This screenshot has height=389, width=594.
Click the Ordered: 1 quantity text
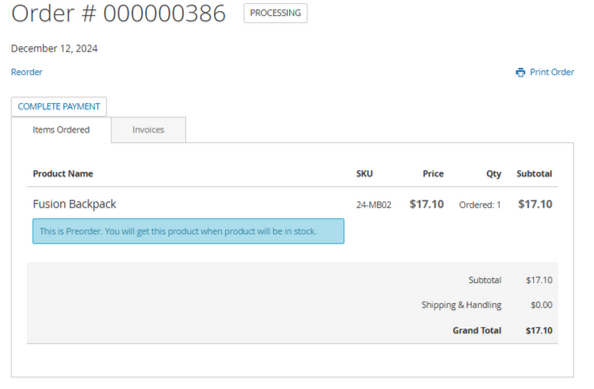[480, 205]
